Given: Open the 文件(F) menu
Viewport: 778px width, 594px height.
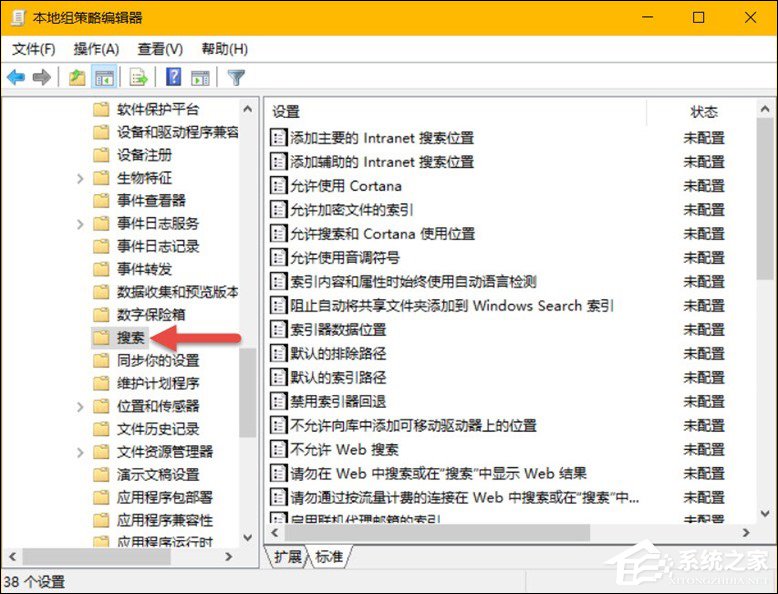Looking at the screenshot, I should pos(33,49).
